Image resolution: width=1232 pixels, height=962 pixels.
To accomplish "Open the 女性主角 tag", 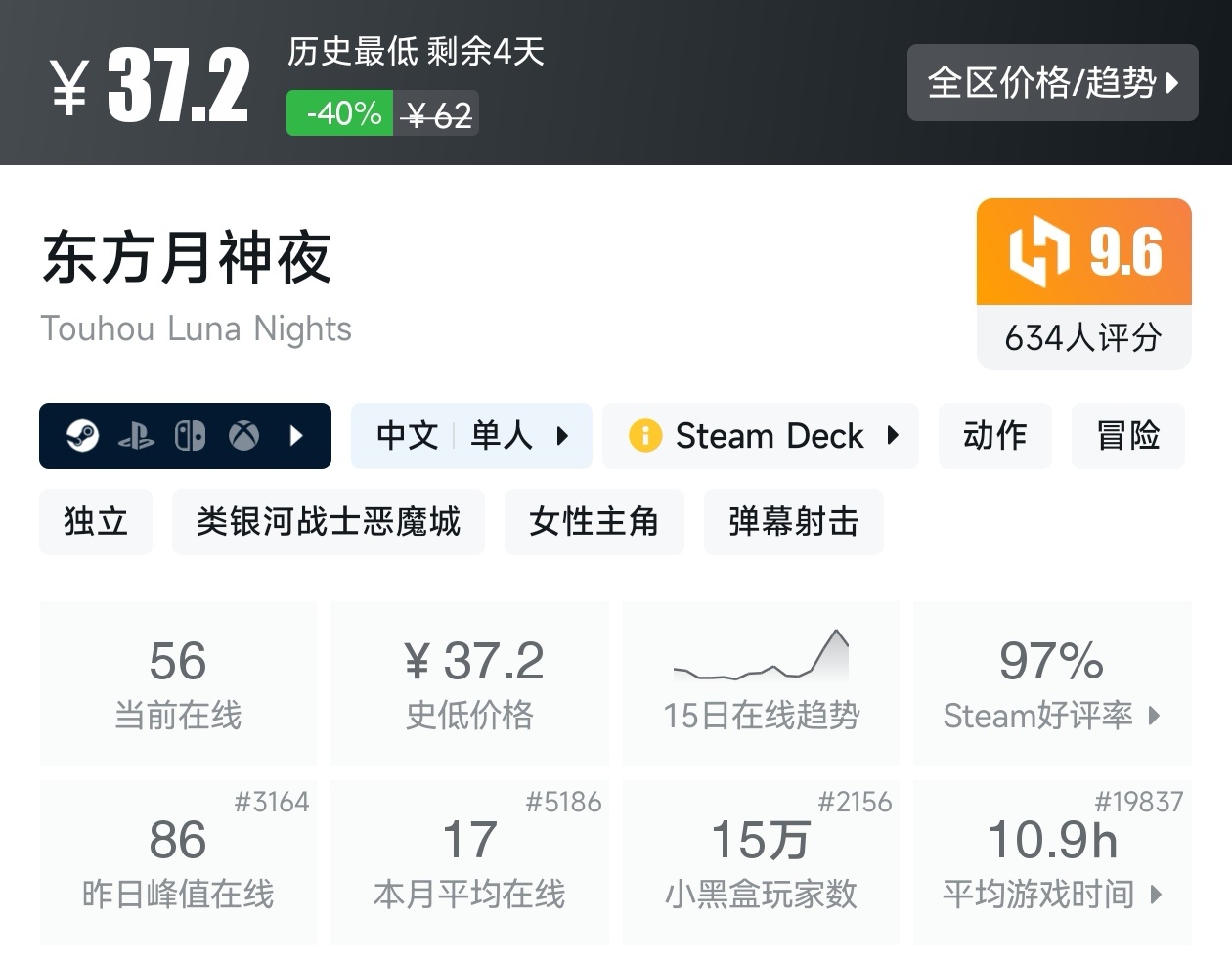I will [x=594, y=522].
